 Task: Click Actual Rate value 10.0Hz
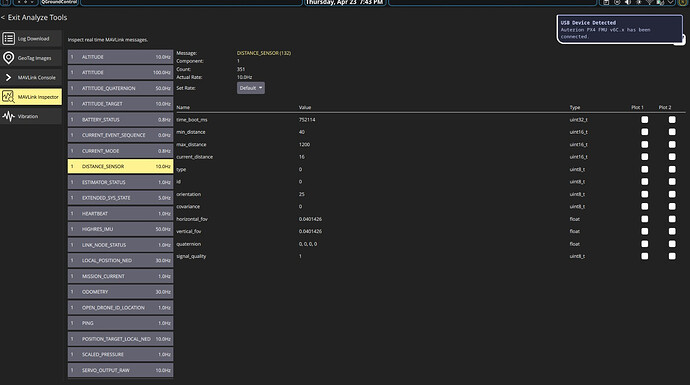pos(244,77)
